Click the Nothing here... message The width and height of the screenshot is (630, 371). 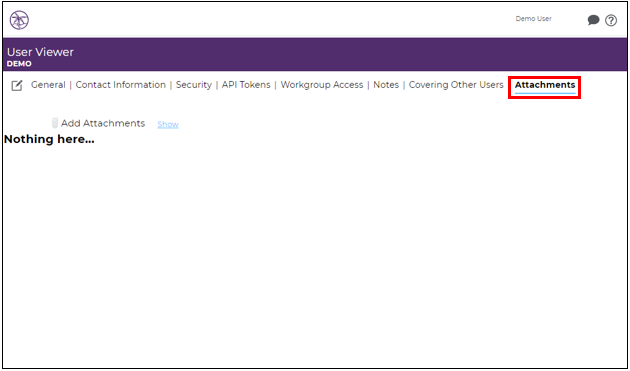click(49, 139)
